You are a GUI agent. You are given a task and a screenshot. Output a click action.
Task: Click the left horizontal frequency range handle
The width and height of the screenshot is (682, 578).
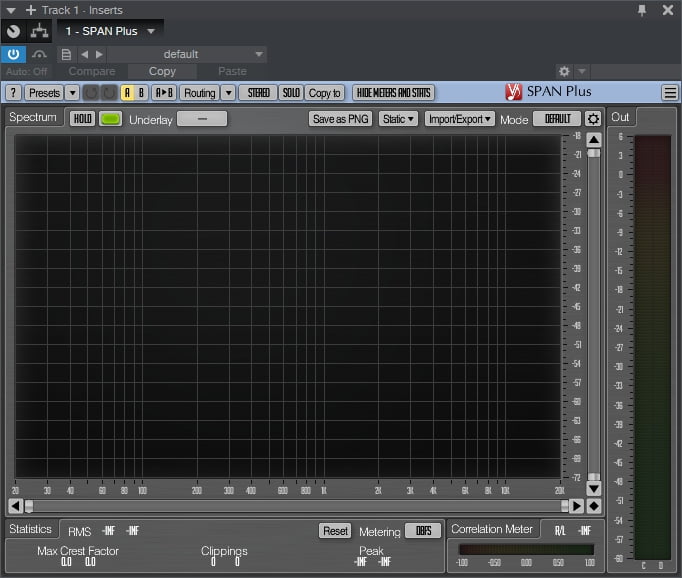click(29, 506)
